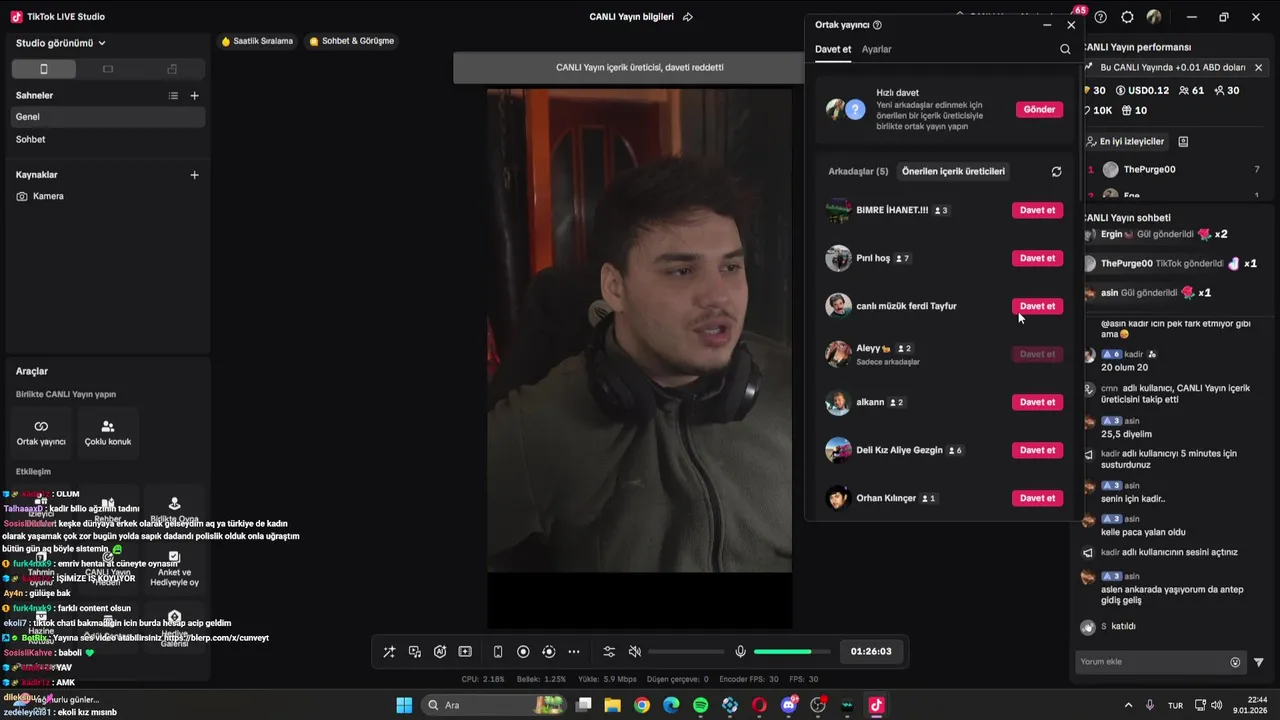1280x720 pixels.
Task: Select the Sohbet scene
Action: (108, 140)
